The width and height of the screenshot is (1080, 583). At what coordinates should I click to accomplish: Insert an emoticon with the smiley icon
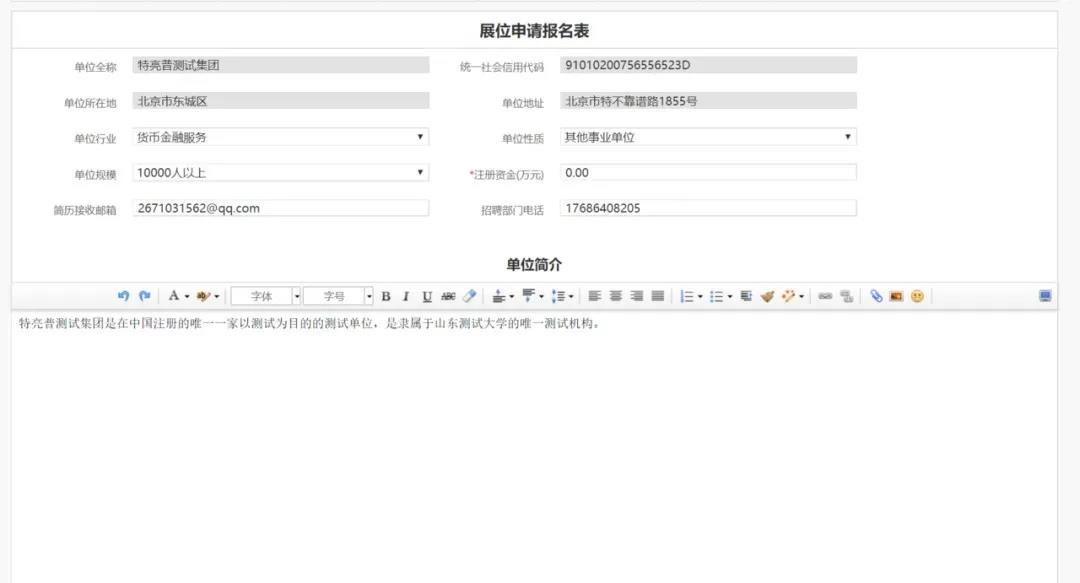pos(917,296)
